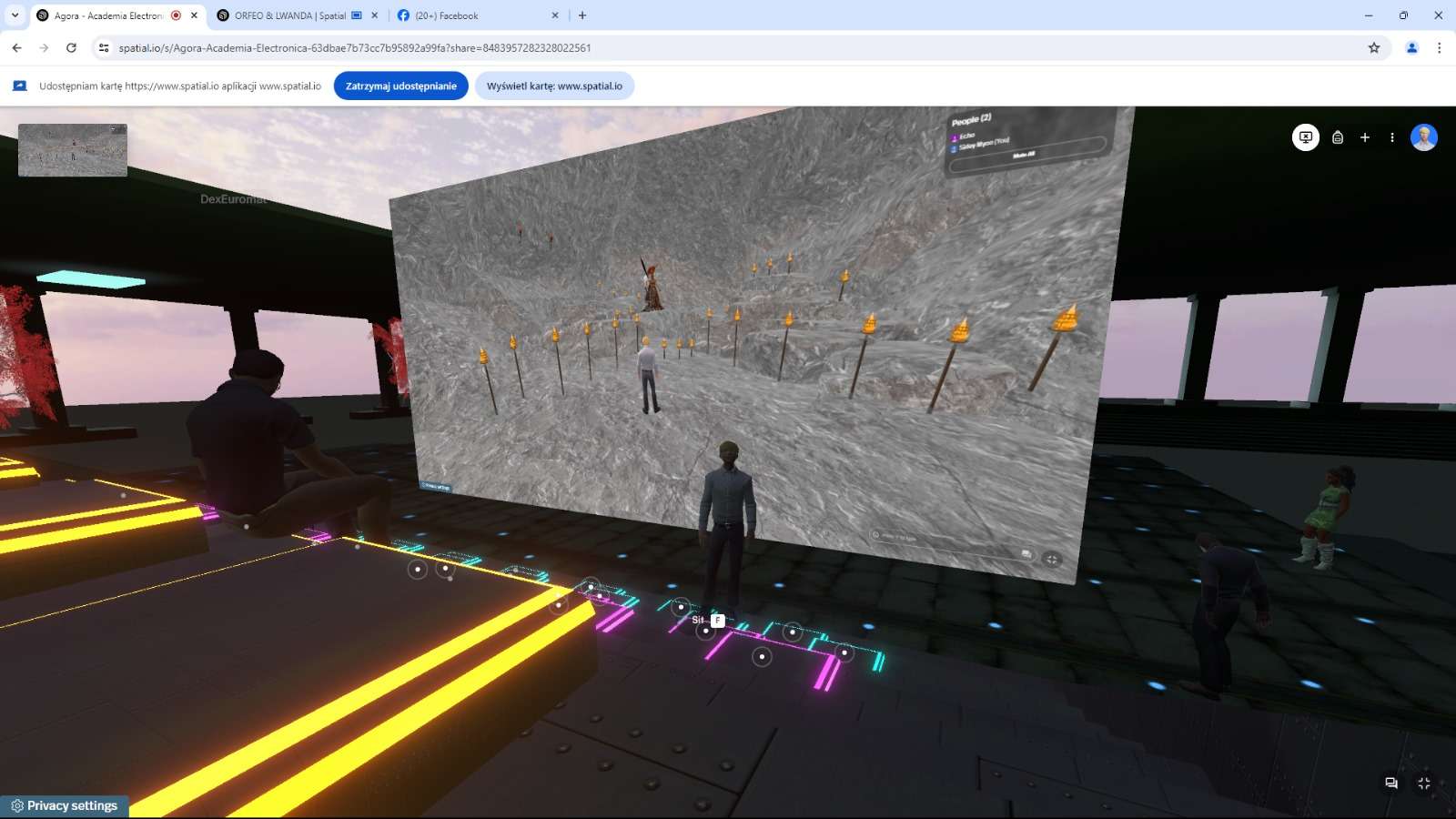Minimize the Chrome window

point(1369,15)
